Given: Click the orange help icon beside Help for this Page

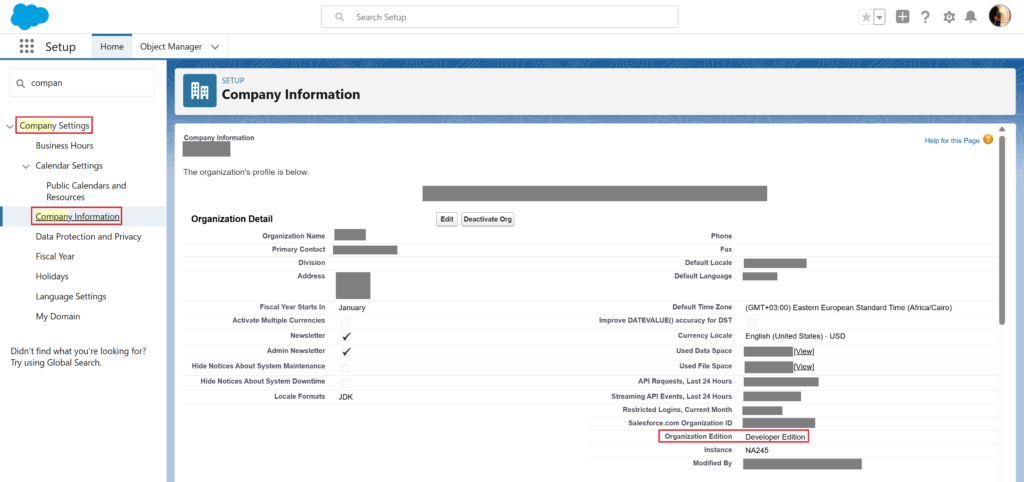Looking at the screenshot, I should click(988, 140).
